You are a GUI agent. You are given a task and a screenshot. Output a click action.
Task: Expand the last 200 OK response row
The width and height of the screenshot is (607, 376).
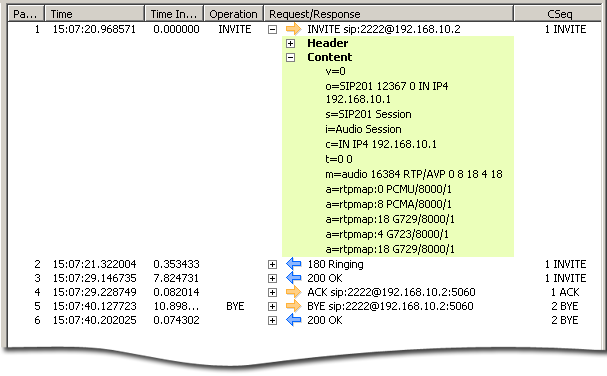click(x=273, y=321)
